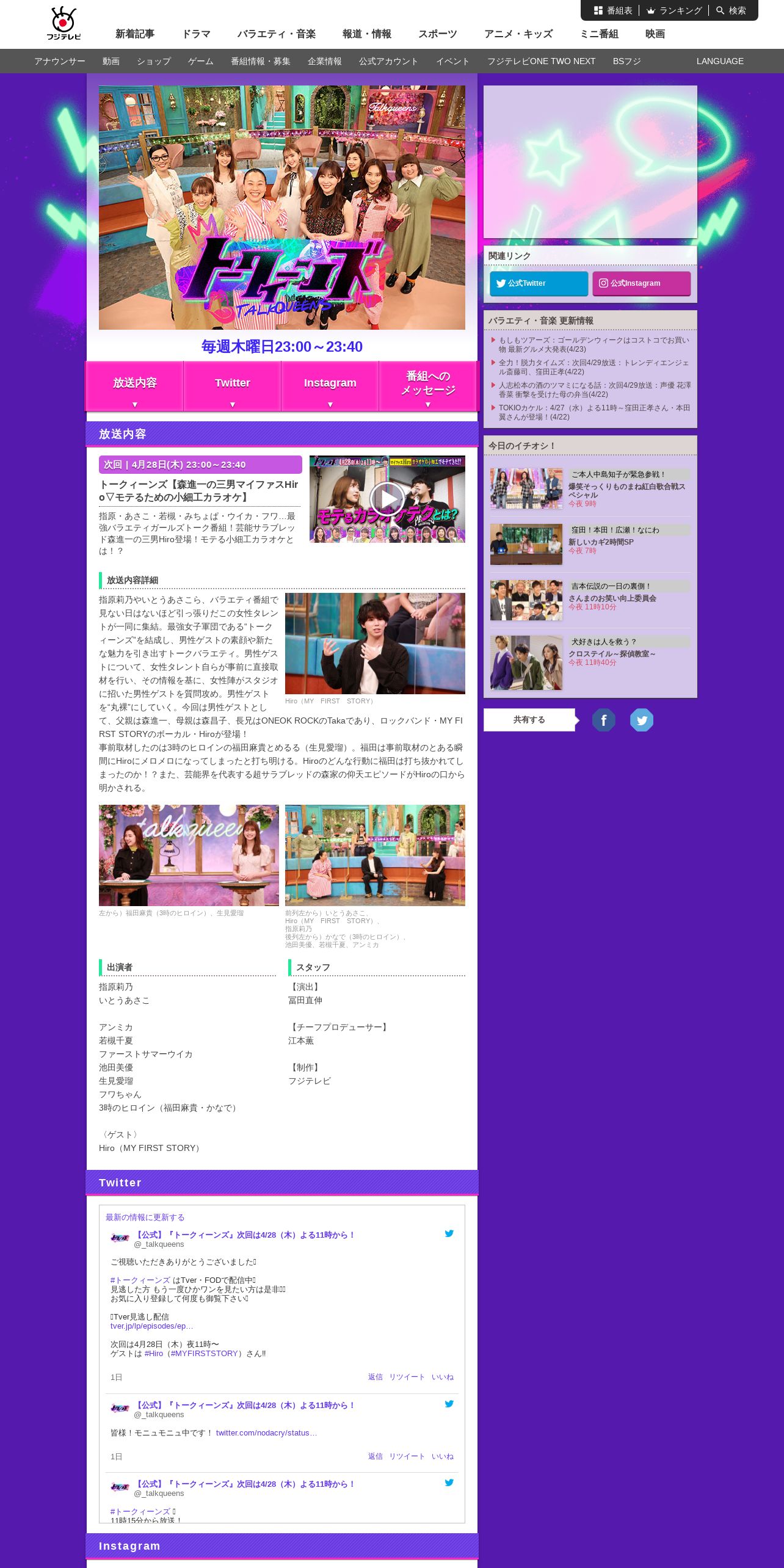The image size is (784, 1568).
Task: Click the 検索 magnifier icon
Action: [x=720, y=10]
